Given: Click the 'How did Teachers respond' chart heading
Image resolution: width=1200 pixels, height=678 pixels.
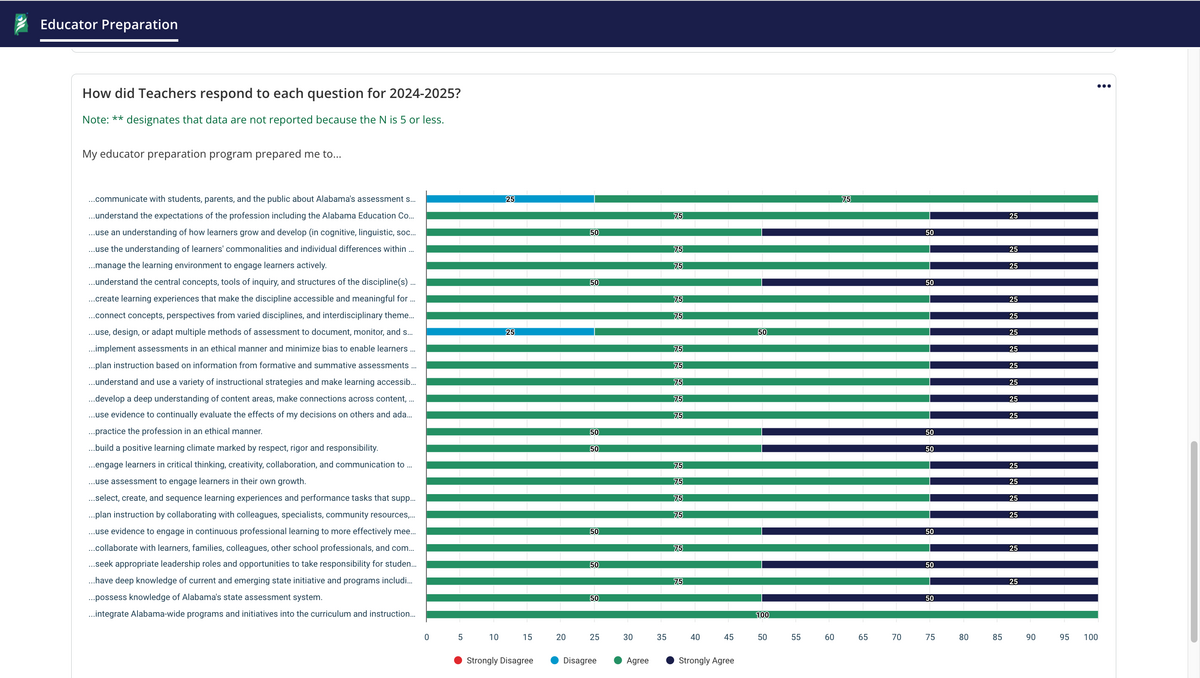Looking at the screenshot, I should pyautogui.click(x=271, y=93).
